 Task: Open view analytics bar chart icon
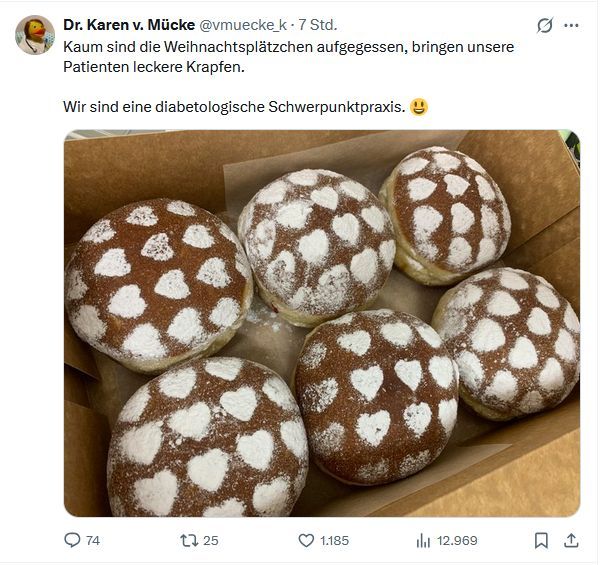[x=423, y=540]
